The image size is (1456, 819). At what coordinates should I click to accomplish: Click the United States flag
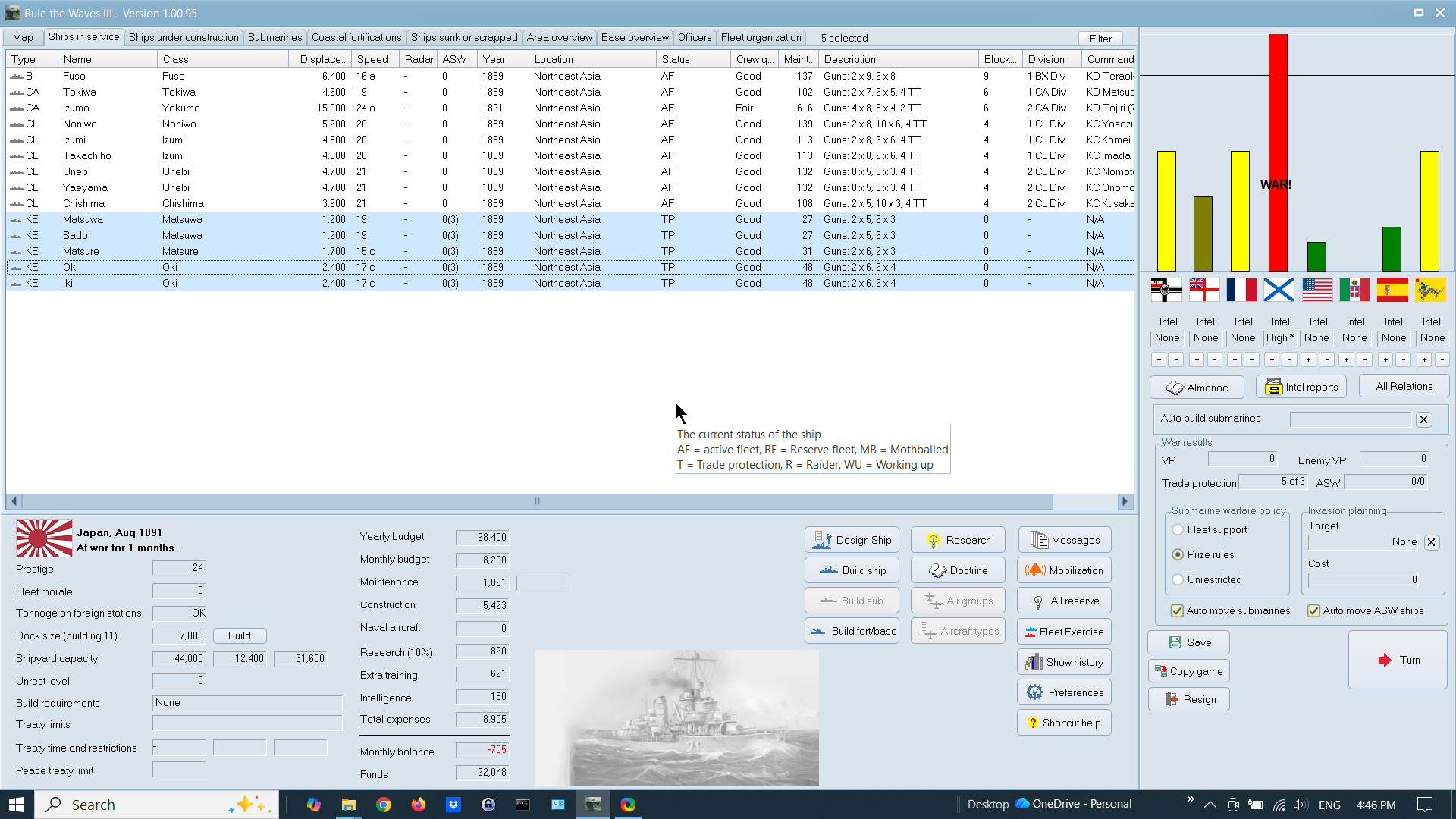(1317, 290)
